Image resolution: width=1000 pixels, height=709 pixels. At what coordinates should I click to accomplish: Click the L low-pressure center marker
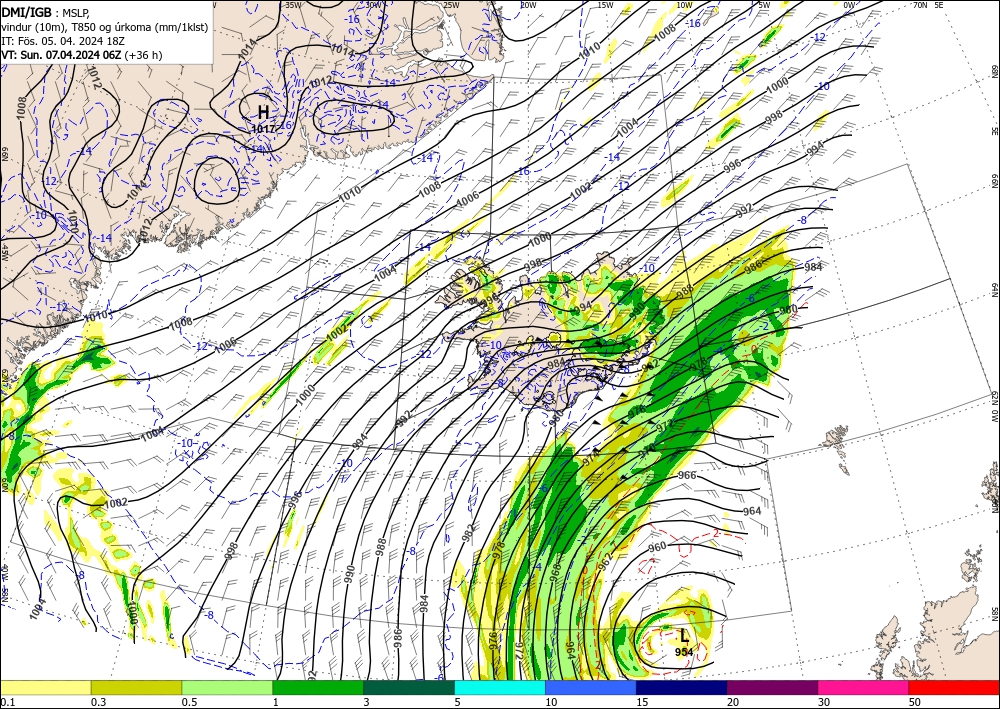click(x=684, y=635)
